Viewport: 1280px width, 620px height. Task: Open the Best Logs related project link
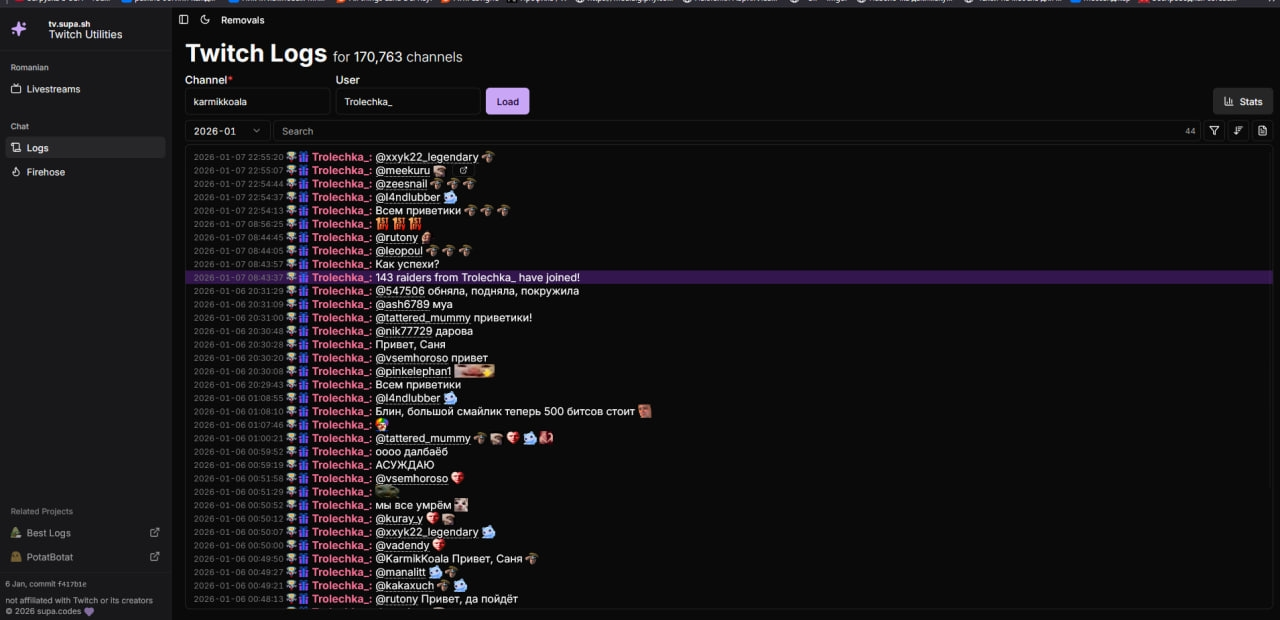[x=85, y=533]
